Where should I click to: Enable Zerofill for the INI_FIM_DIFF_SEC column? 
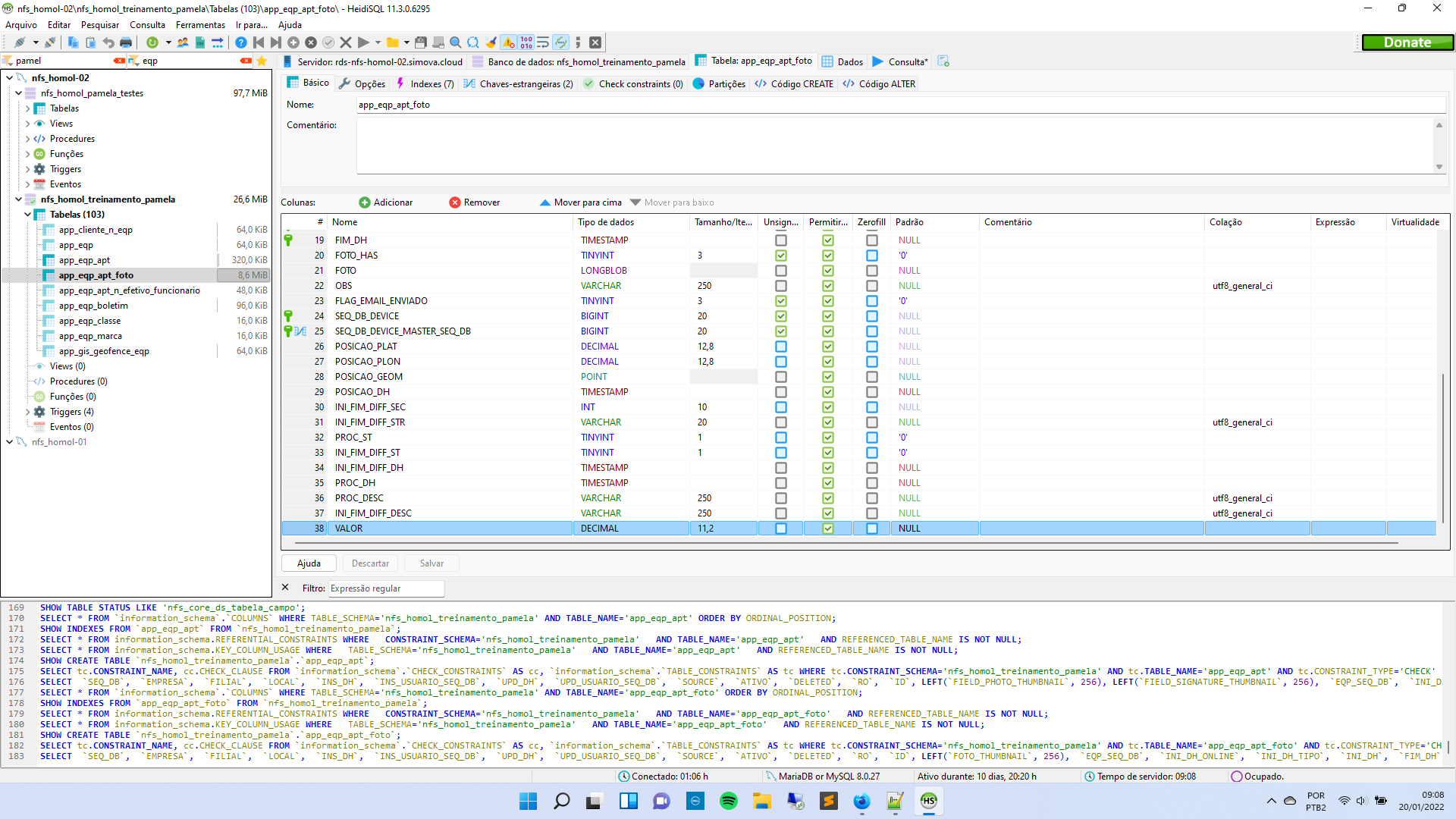(871, 407)
